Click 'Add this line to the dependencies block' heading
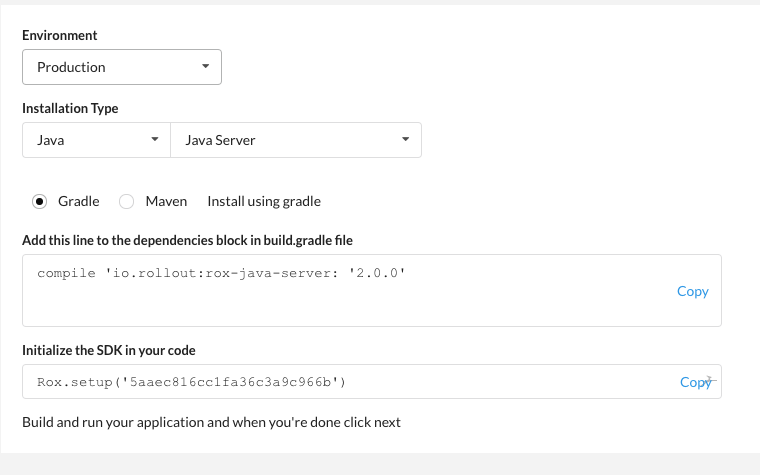The image size is (760, 475). pos(188,240)
